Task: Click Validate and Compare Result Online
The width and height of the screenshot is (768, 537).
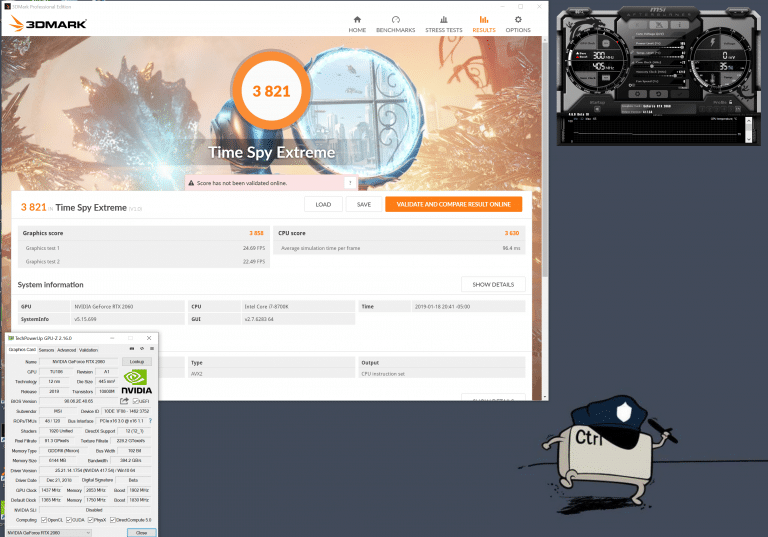Action: pos(454,204)
